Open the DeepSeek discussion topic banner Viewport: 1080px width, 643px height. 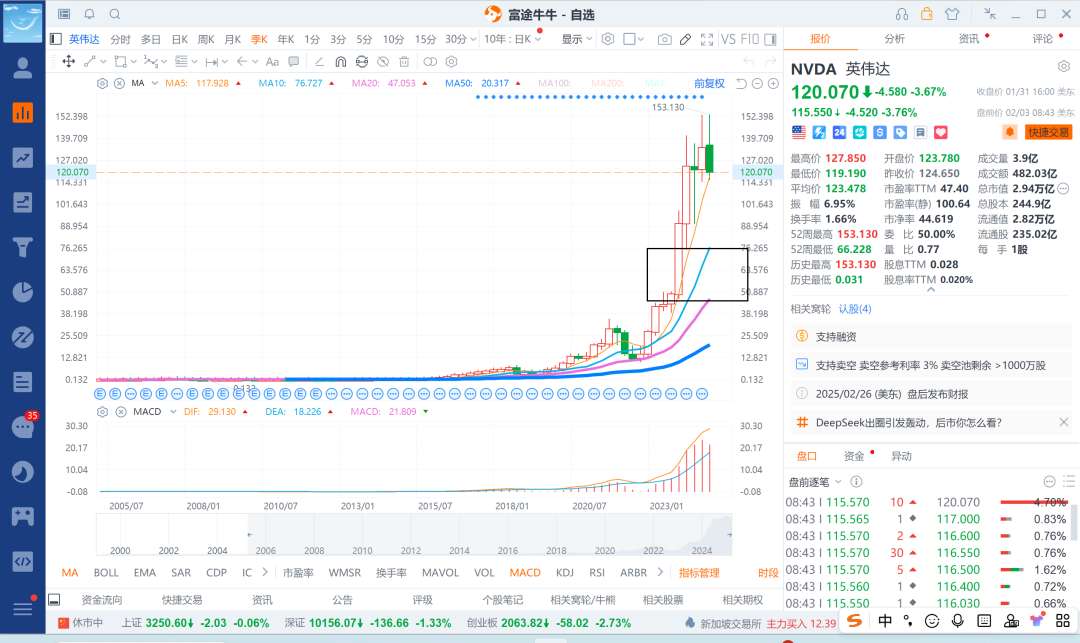tap(908, 423)
